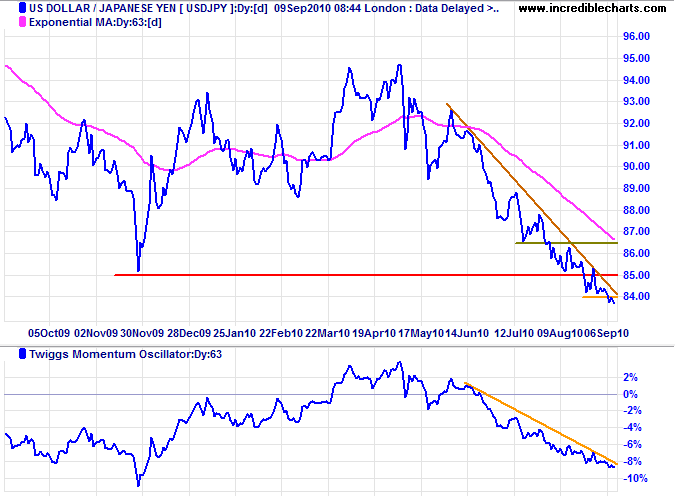Click the Twiggs Momentum Oscillator:Dy:63 label
The image size is (675, 500).
tap(125, 354)
